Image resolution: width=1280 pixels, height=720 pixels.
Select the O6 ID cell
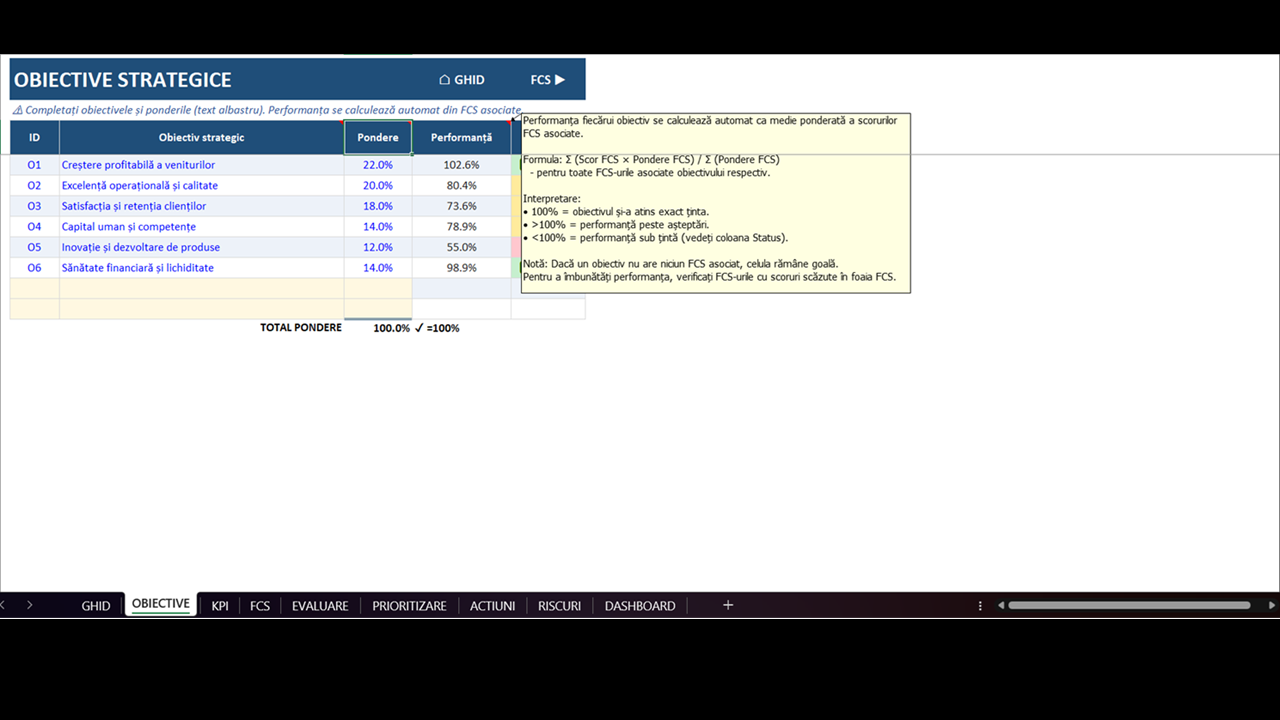click(35, 268)
